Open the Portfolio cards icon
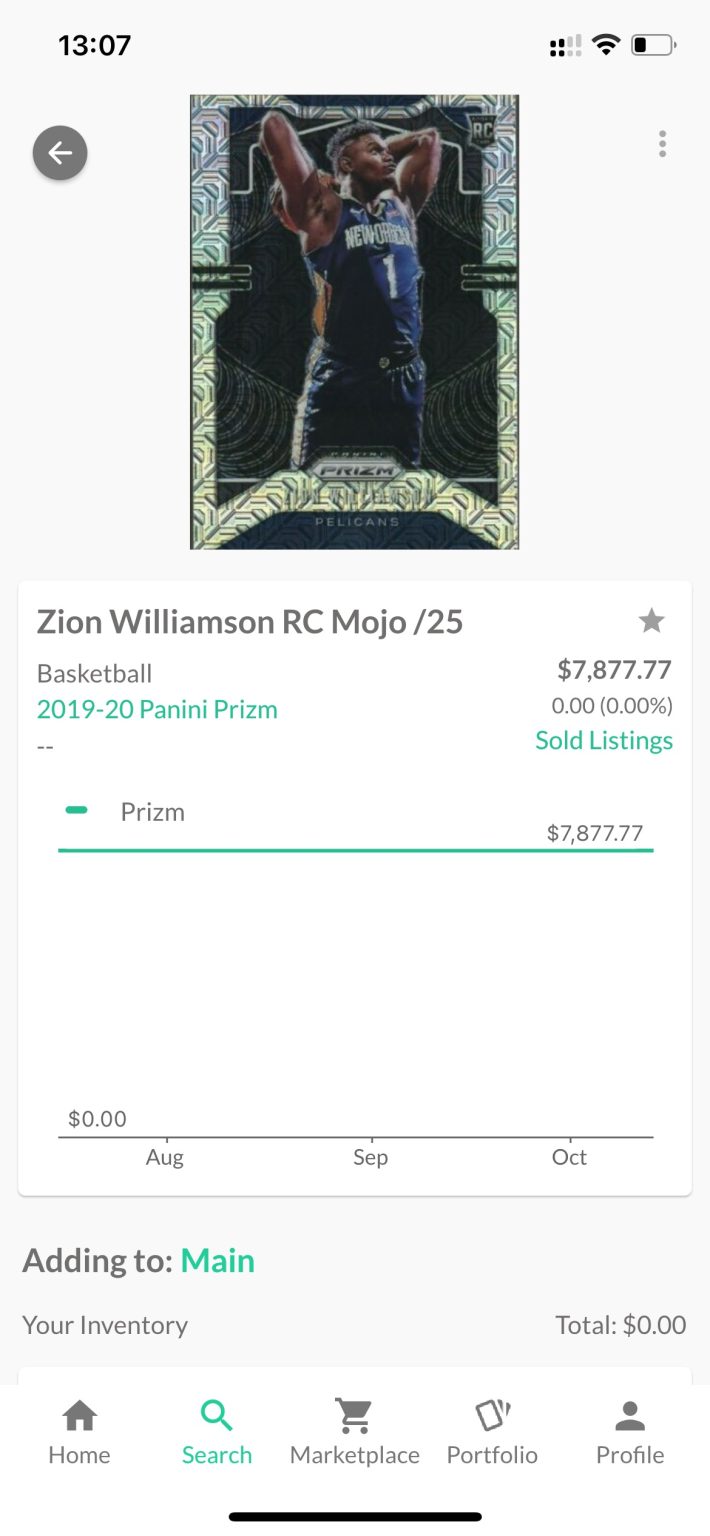Screen dimensions: 710x1536 point(492,1416)
